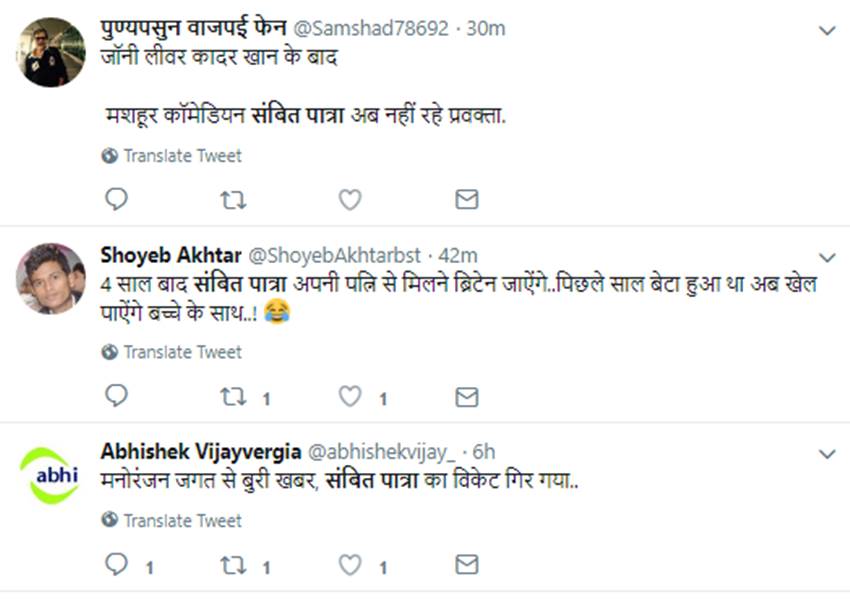Reply to the Samshad78692 tweet

click(116, 199)
